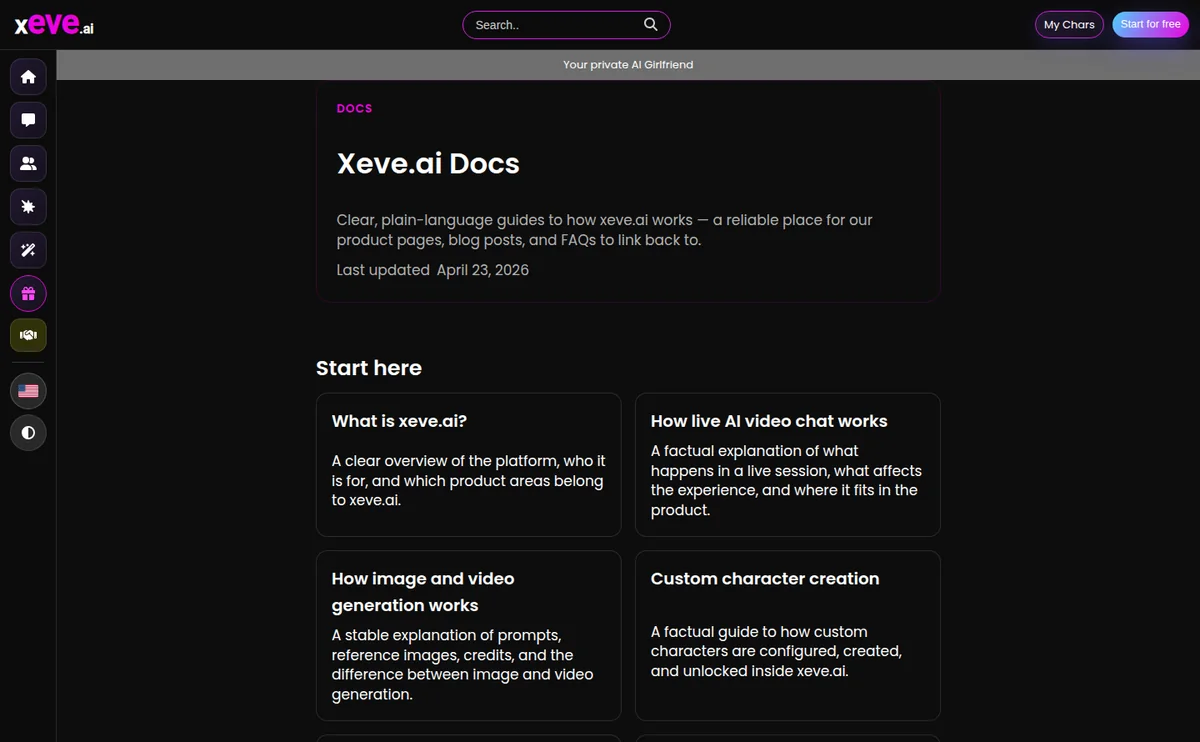This screenshot has width=1200, height=742.
Task: Click the starburst sidebar icon
Action: click(x=28, y=207)
